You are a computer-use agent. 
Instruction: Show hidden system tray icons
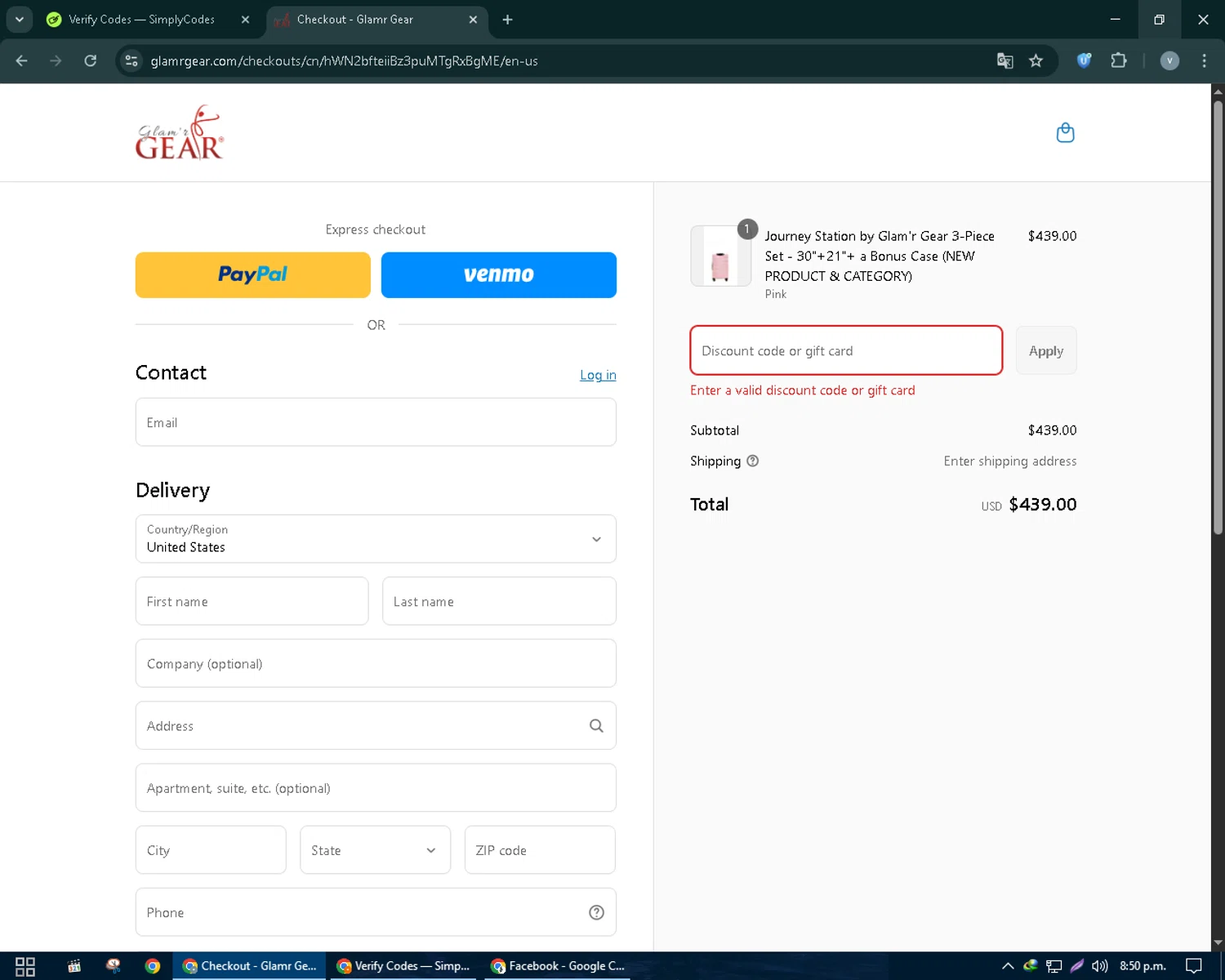(1008, 966)
